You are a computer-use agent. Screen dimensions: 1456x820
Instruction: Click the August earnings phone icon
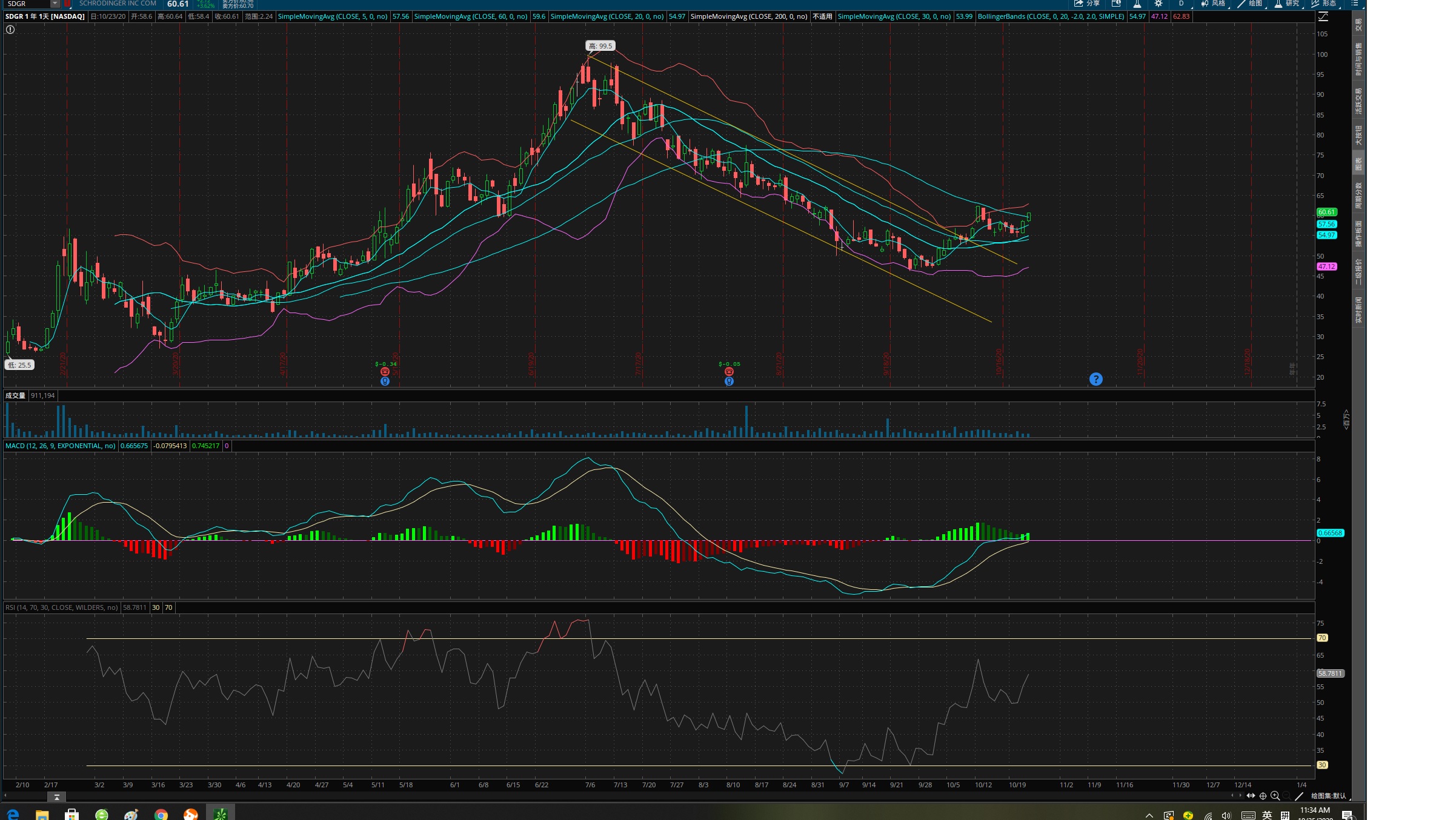pyautogui.click(x=729, y=372)
